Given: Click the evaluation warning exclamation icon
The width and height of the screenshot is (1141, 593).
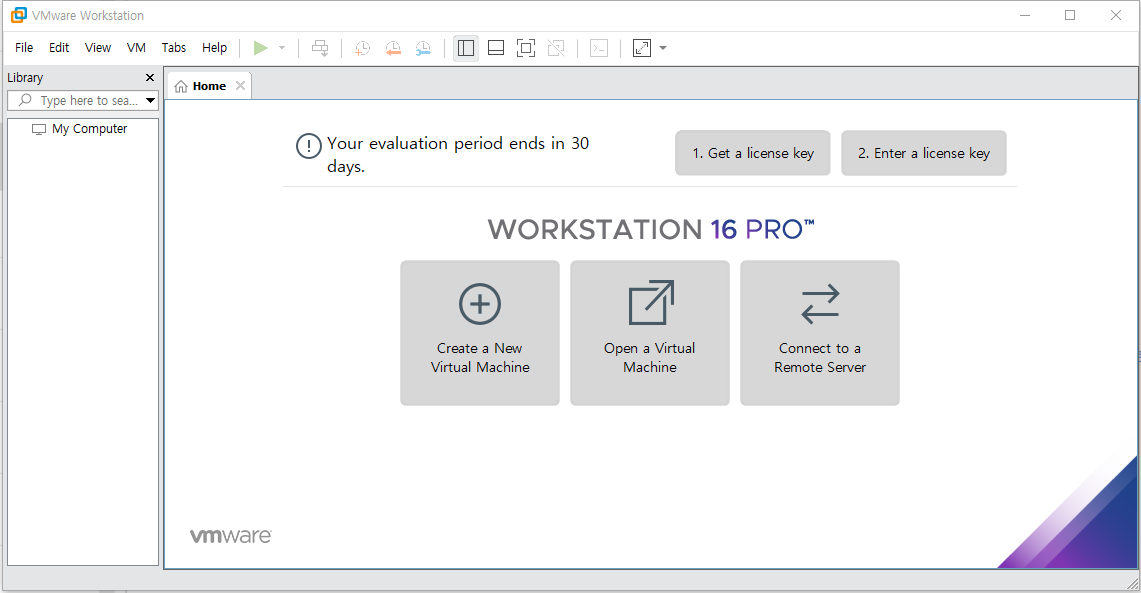Looking at the screenshot, I should pos(309,146).
